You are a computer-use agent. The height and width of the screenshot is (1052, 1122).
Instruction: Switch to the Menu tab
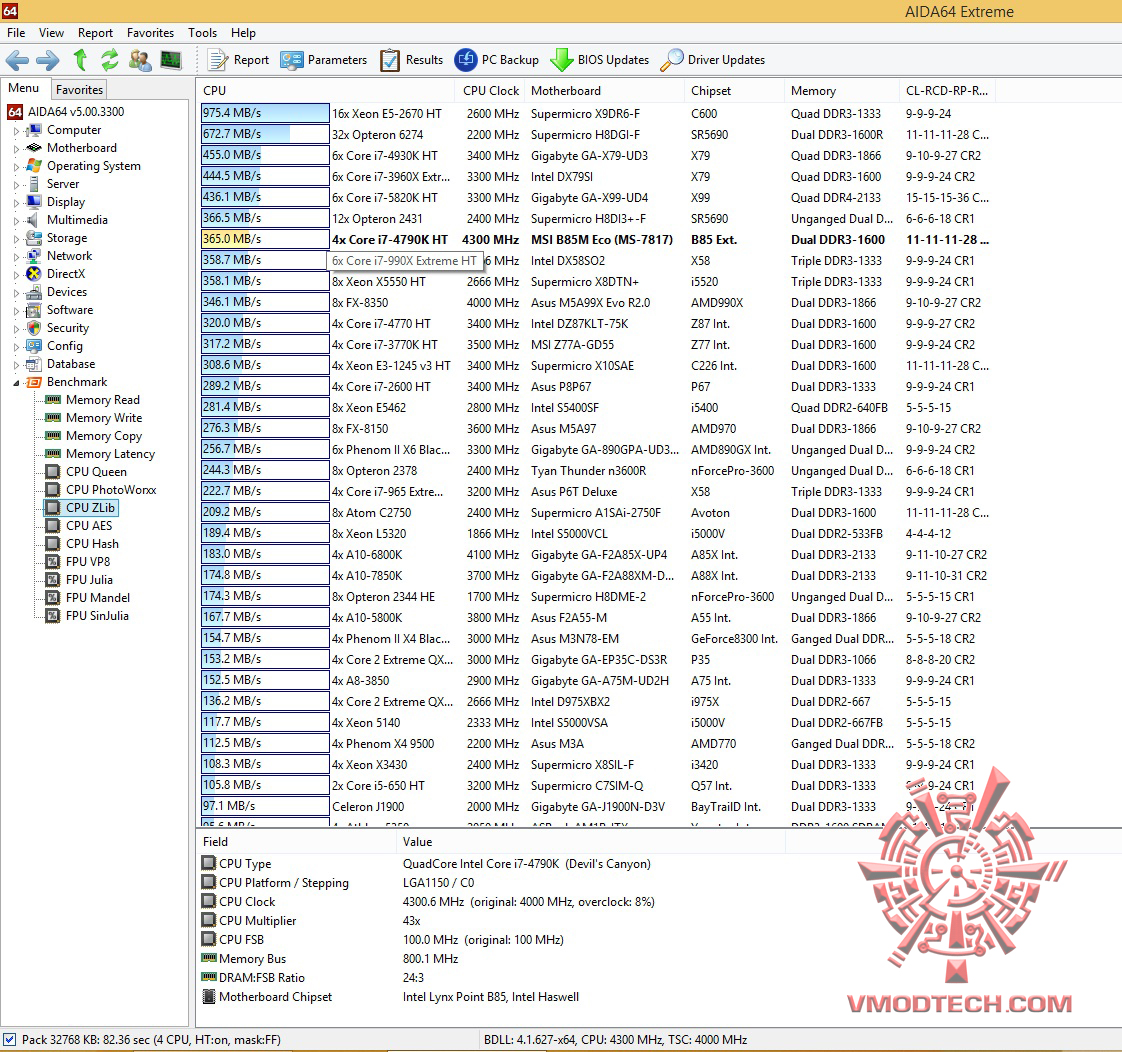pyautogui.click(x=24, y=88)
